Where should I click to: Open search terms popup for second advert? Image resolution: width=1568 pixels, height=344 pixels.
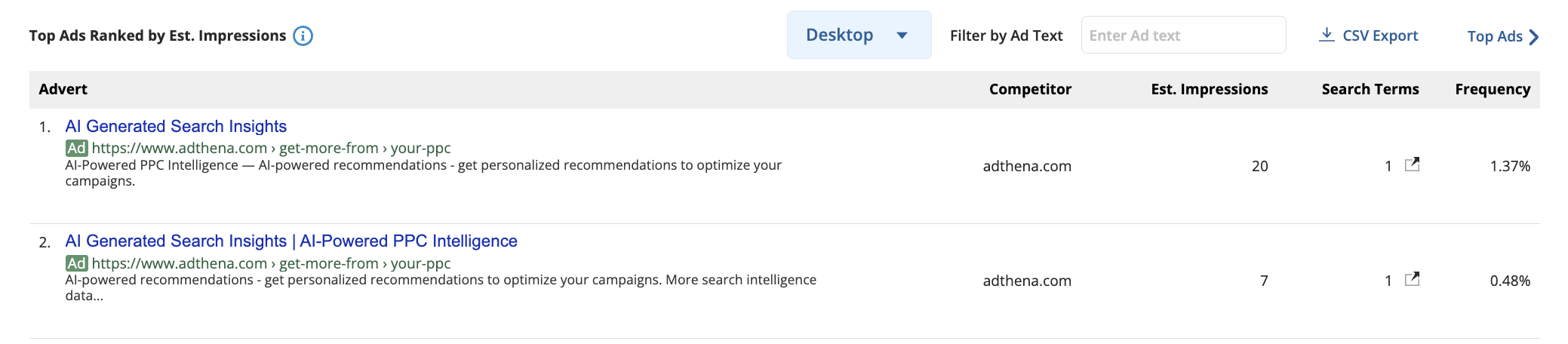point(1412,279)
